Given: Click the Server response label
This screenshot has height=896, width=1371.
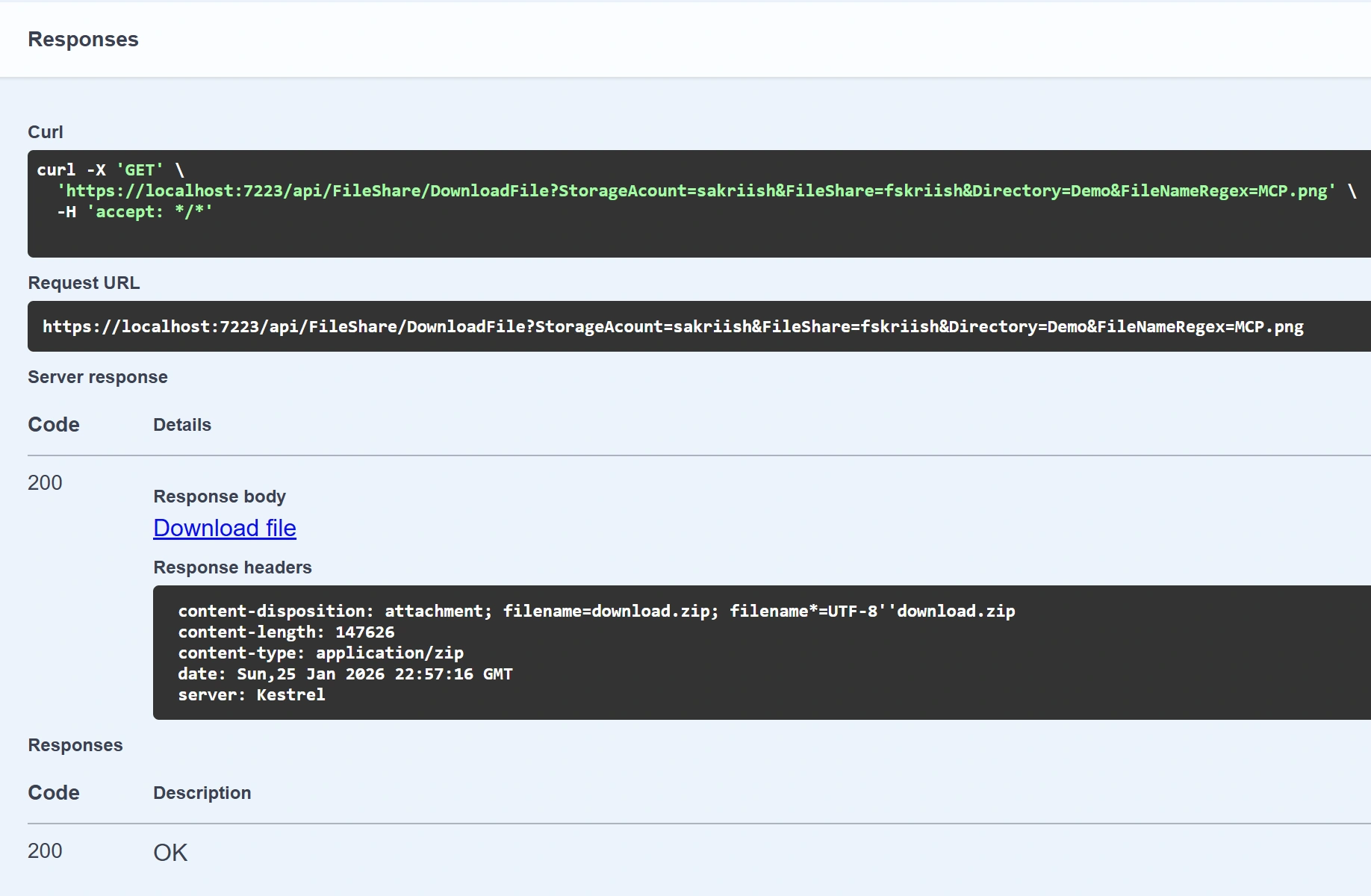Looking at the screenshot, I should coord(98,377).
